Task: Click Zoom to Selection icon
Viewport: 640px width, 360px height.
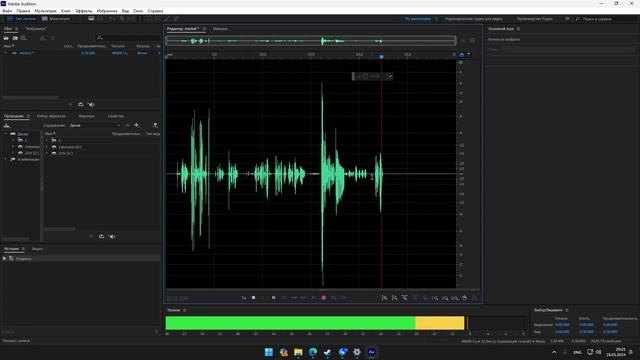Action: tap(455, 298)
